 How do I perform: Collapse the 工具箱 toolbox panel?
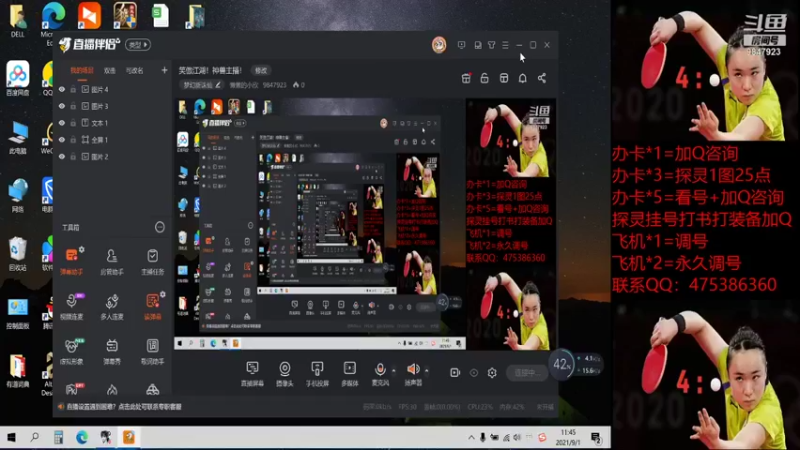(x=160, y=227)
